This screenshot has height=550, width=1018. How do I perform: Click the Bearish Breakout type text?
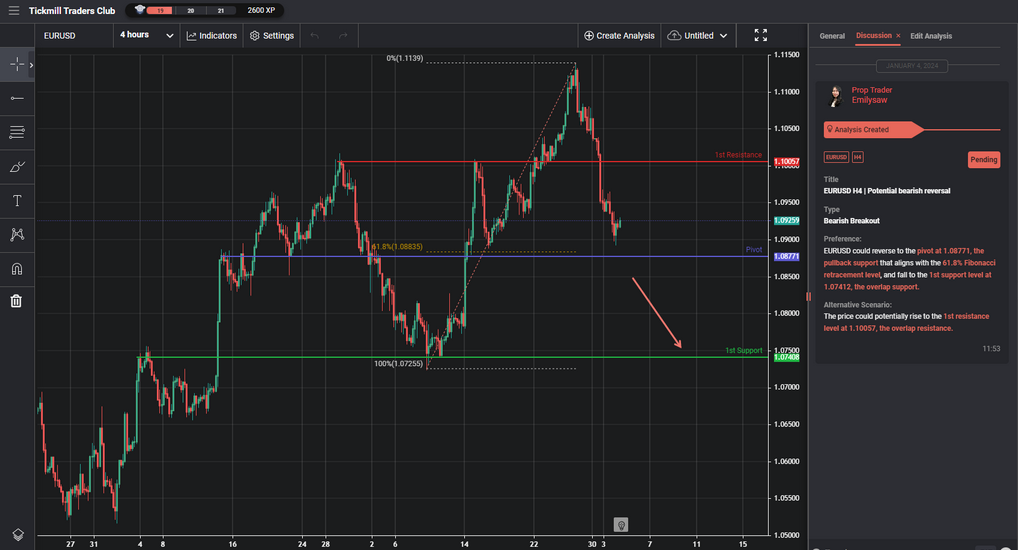point(851,221)
